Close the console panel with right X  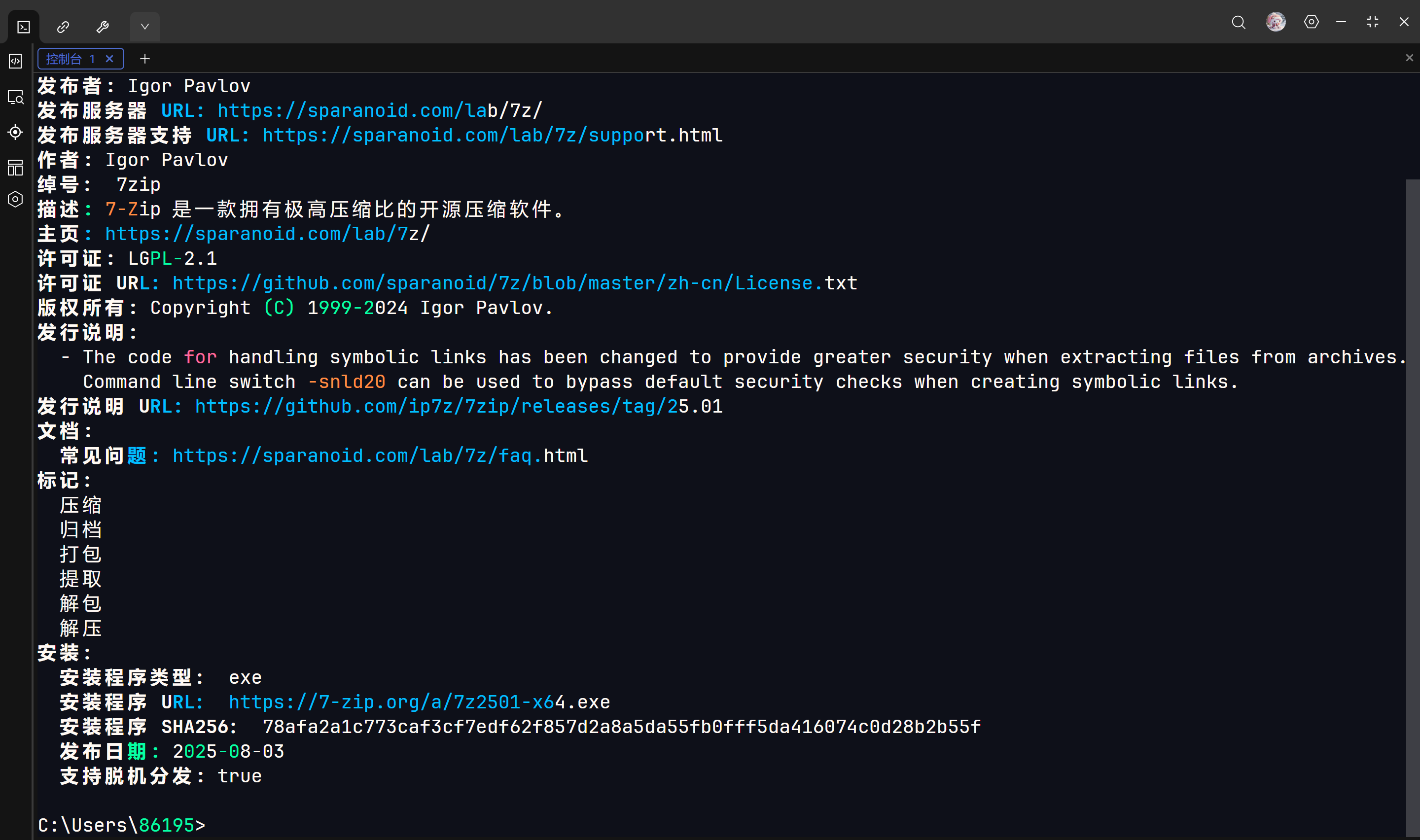tap(1409, 58)
